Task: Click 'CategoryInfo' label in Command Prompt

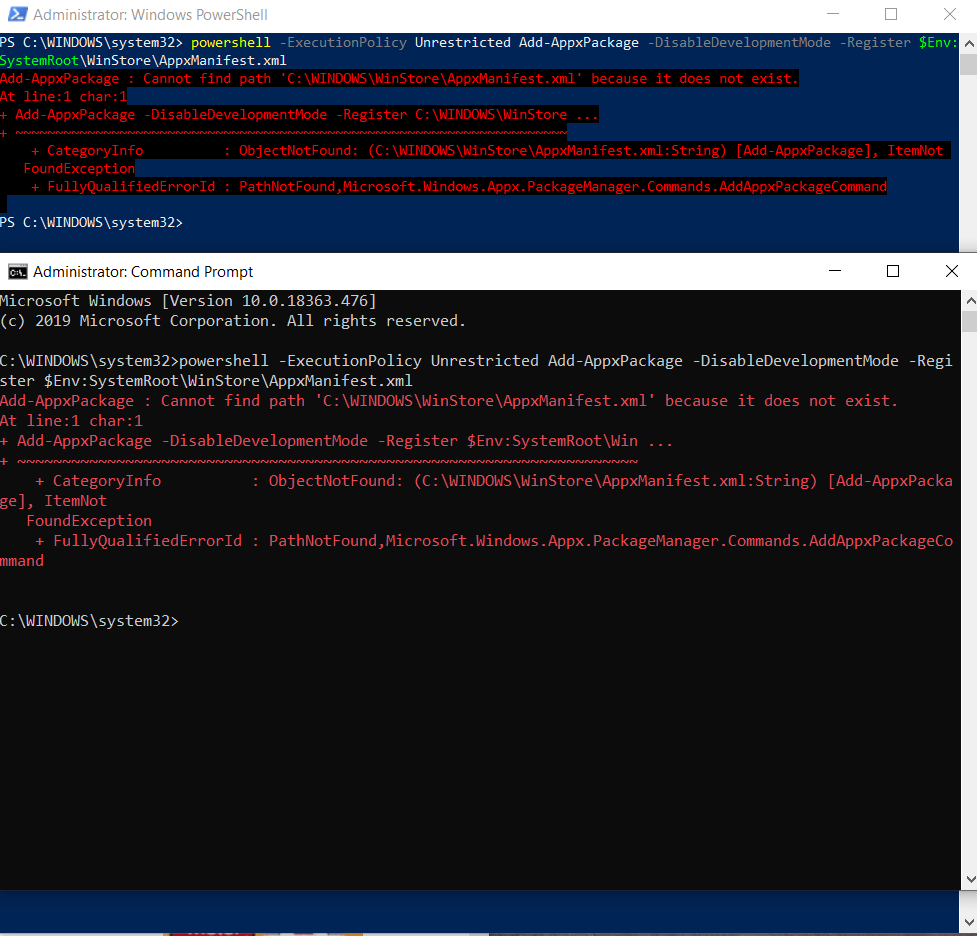Action: (x=107, y=481)
